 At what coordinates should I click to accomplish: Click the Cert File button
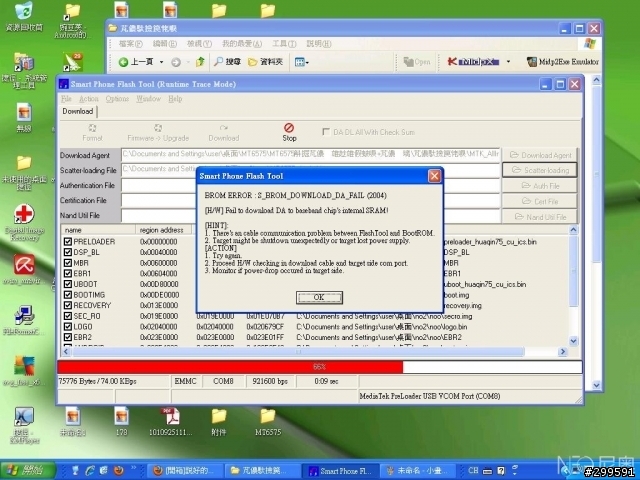coord(540,201)
